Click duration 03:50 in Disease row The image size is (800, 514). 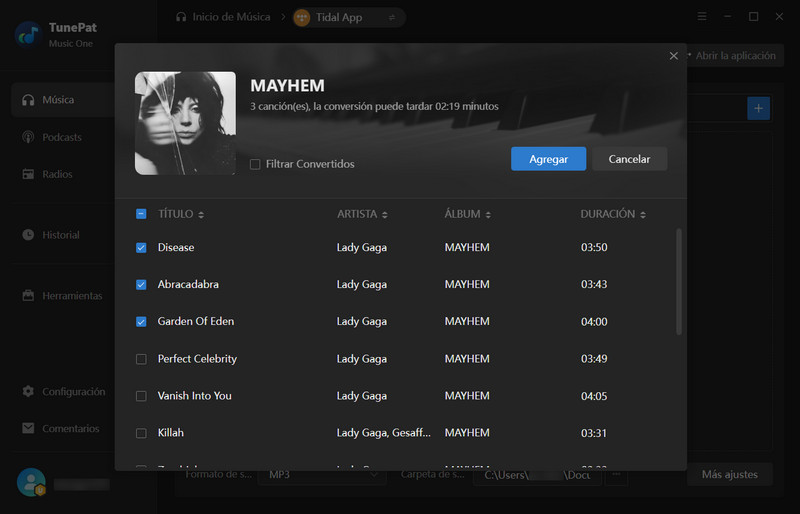click(594, 248)
